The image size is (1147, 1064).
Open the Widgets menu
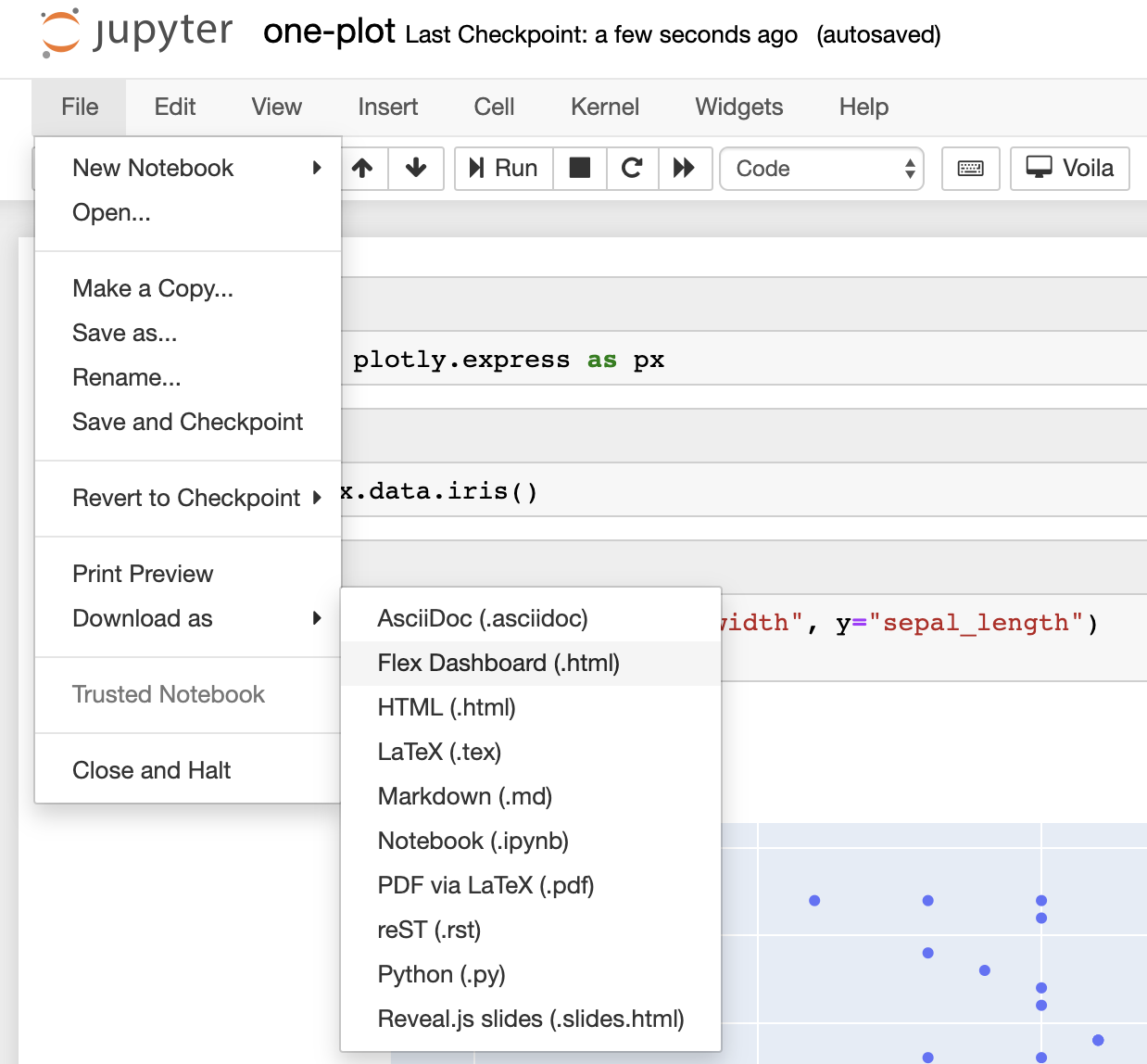738,107
